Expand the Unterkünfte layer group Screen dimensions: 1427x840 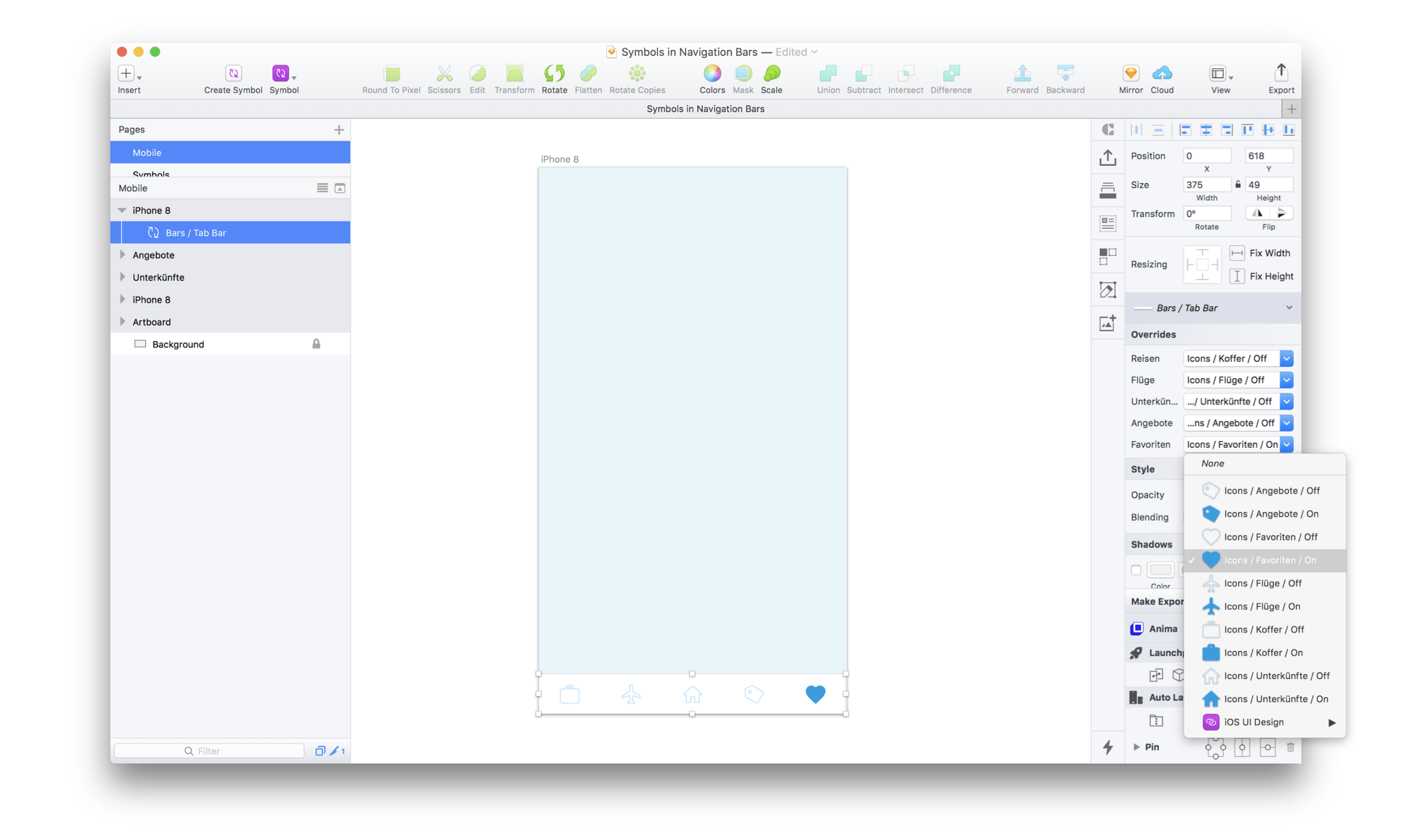coord(122,277)
